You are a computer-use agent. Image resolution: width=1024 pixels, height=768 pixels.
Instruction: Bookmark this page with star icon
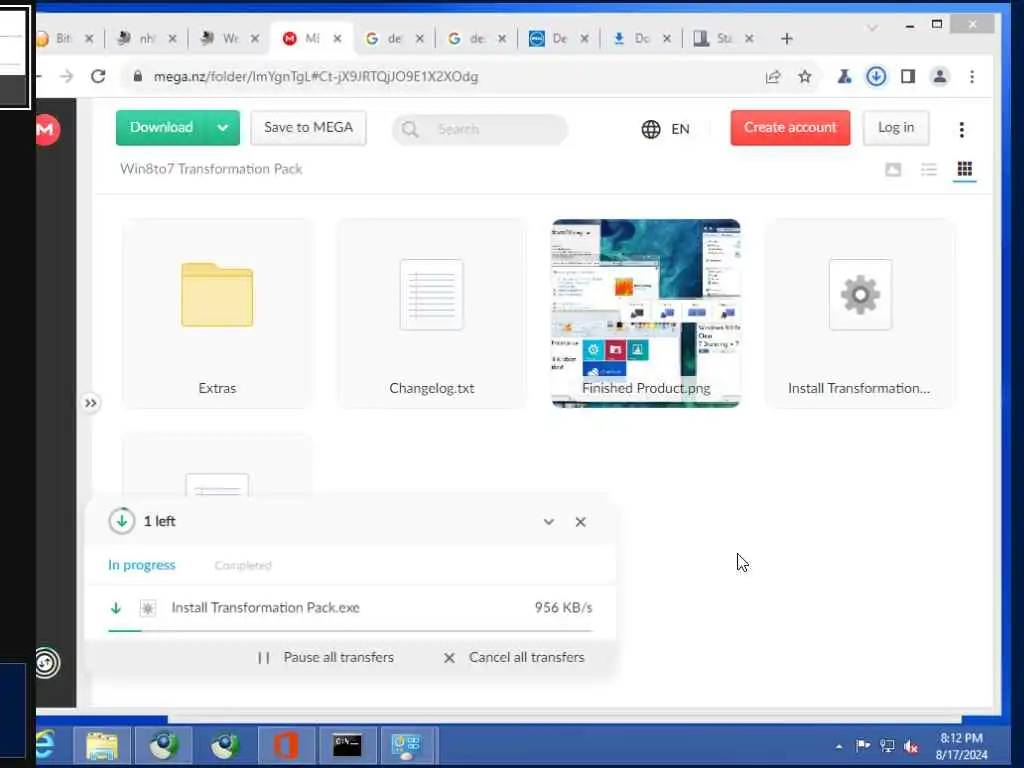(x=805, y=77)
